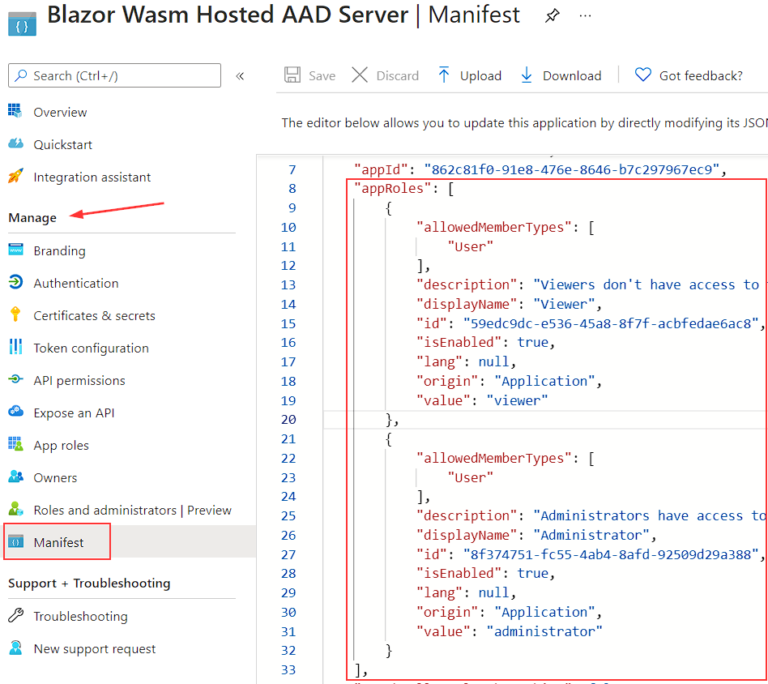Focus the Search (Ctrl+/) box
This screenshot has width=768, height=684.
[115, 76]
